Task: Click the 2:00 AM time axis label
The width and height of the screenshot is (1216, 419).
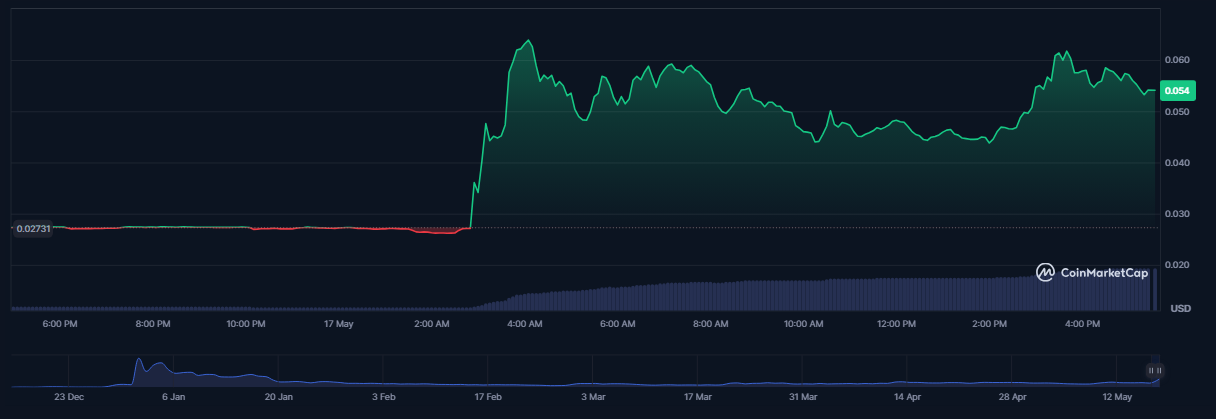Action: pos(432,324)
